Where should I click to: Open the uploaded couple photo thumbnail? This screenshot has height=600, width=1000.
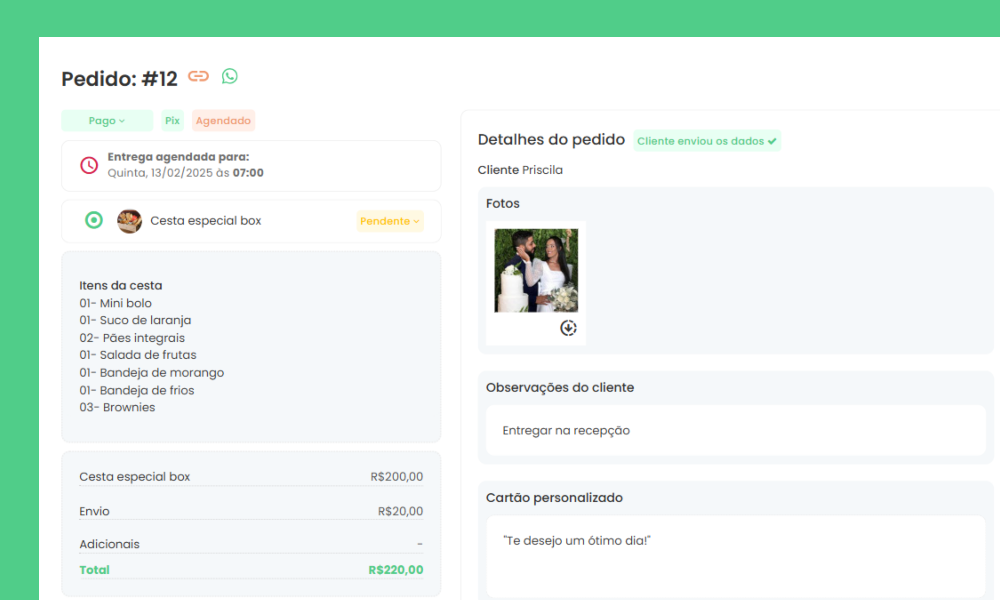coord(536,270)
